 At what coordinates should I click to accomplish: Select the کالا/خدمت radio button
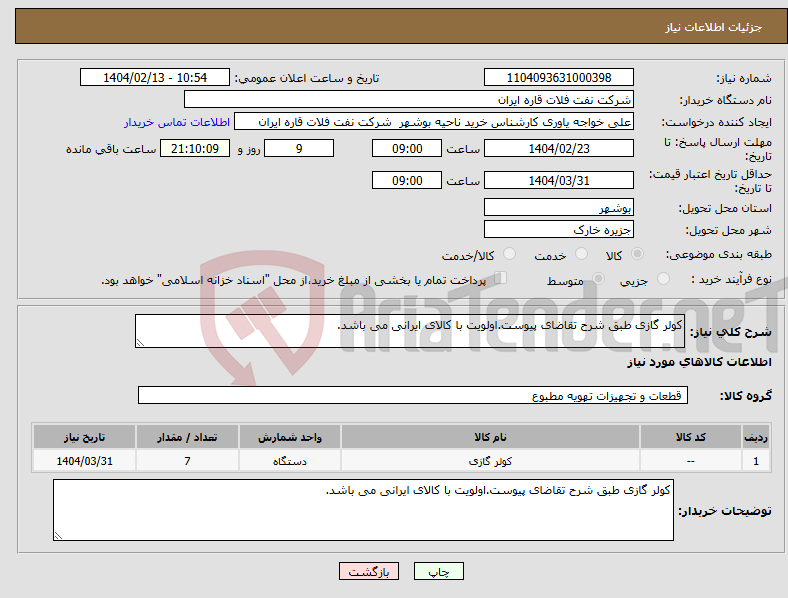pos(510,254)
